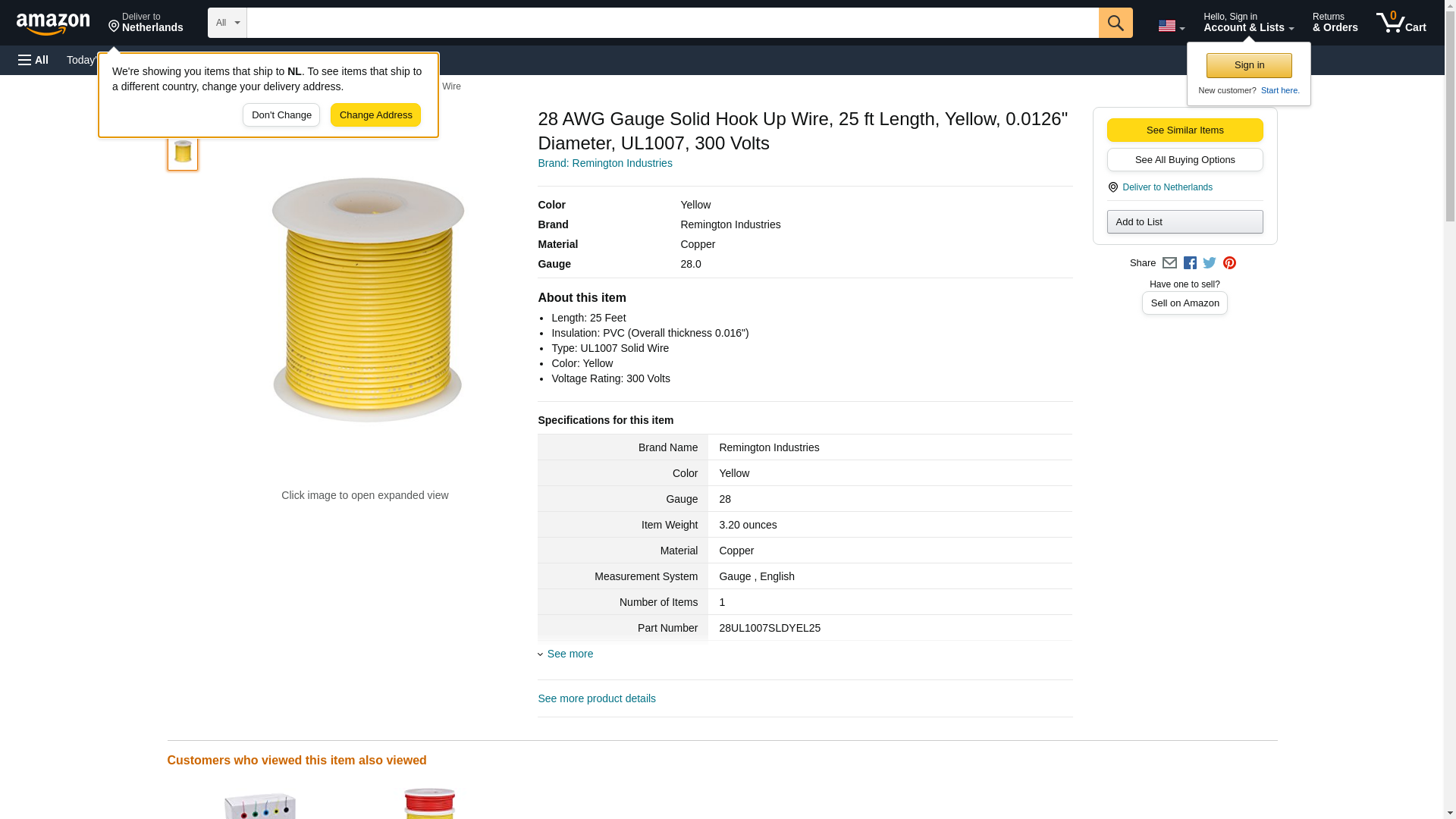Pin the product on Pinterest

[1229, 263]
